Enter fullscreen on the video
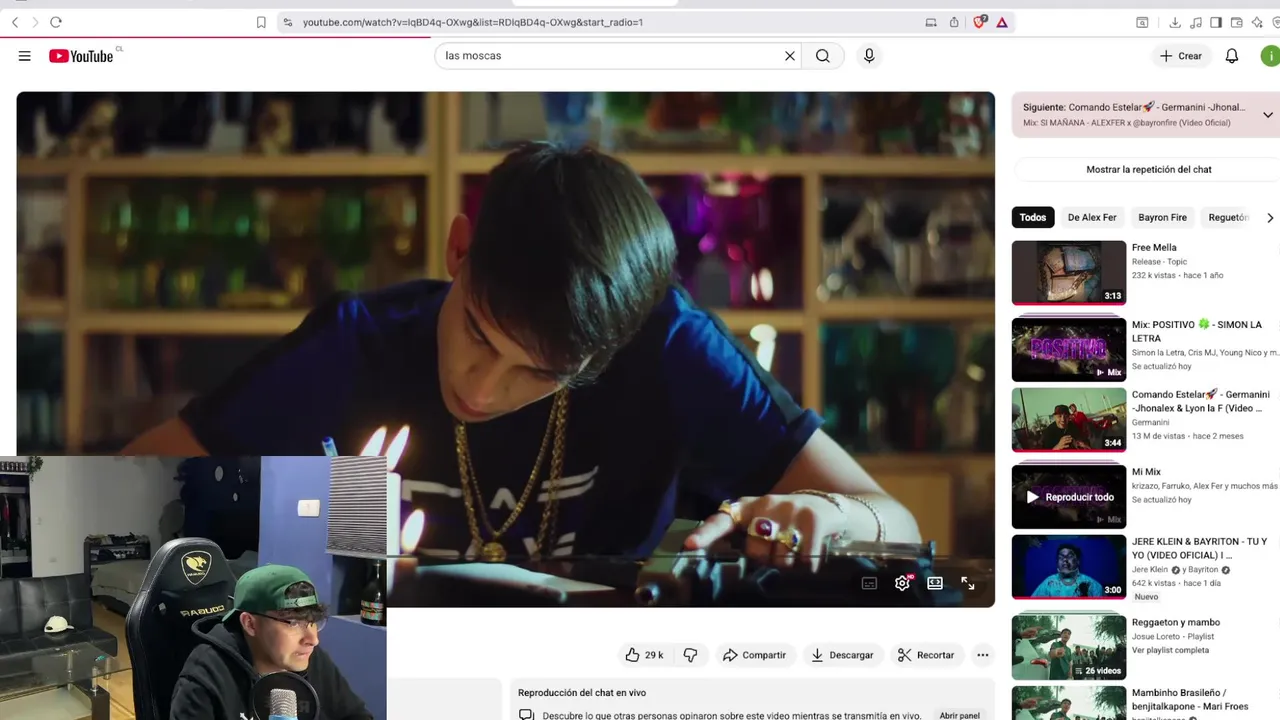The height and width of the screenshot is (720, 1280). [x=968, y=583]
